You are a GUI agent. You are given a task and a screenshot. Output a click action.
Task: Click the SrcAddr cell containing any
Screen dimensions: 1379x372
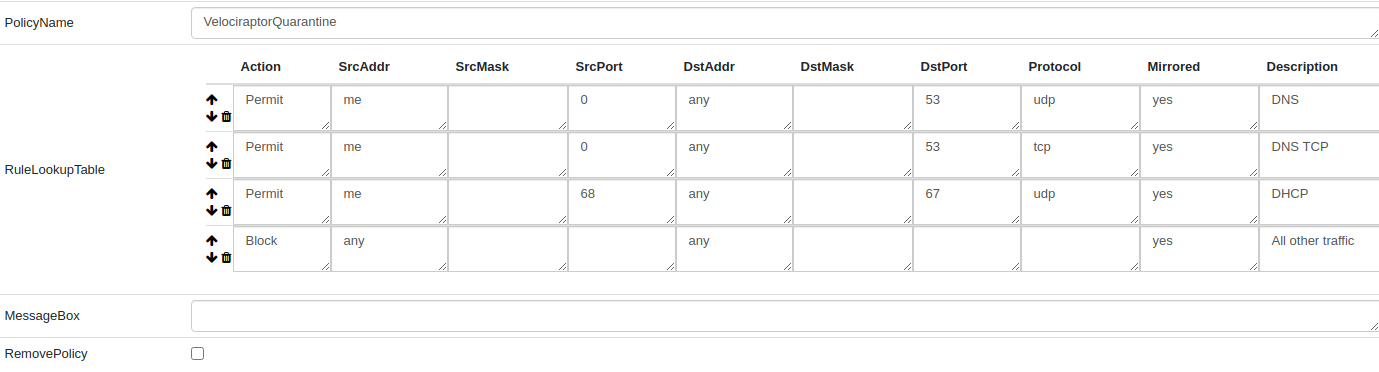(x=389, y=249)
